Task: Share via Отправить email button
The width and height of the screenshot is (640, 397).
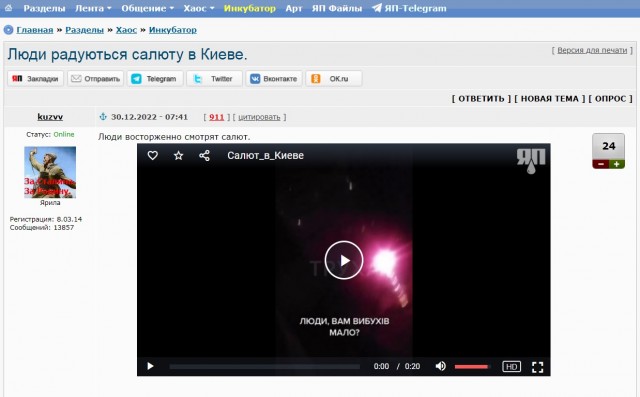Action: tap(96, 79)
